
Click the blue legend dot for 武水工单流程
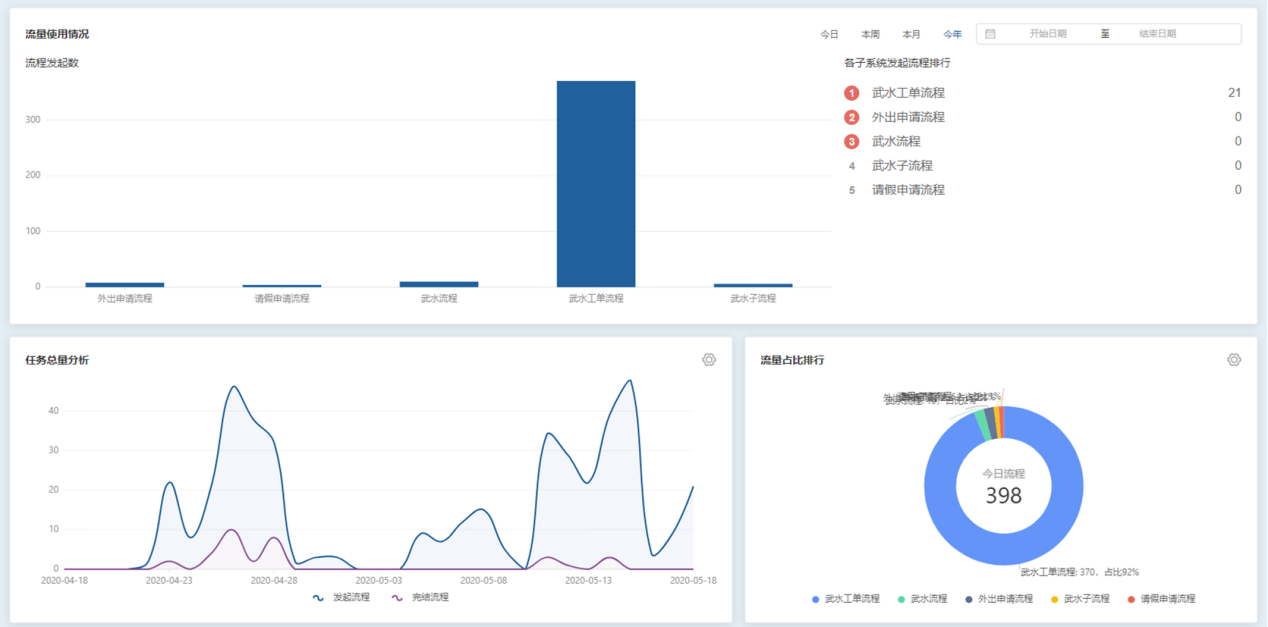[816, 598]
